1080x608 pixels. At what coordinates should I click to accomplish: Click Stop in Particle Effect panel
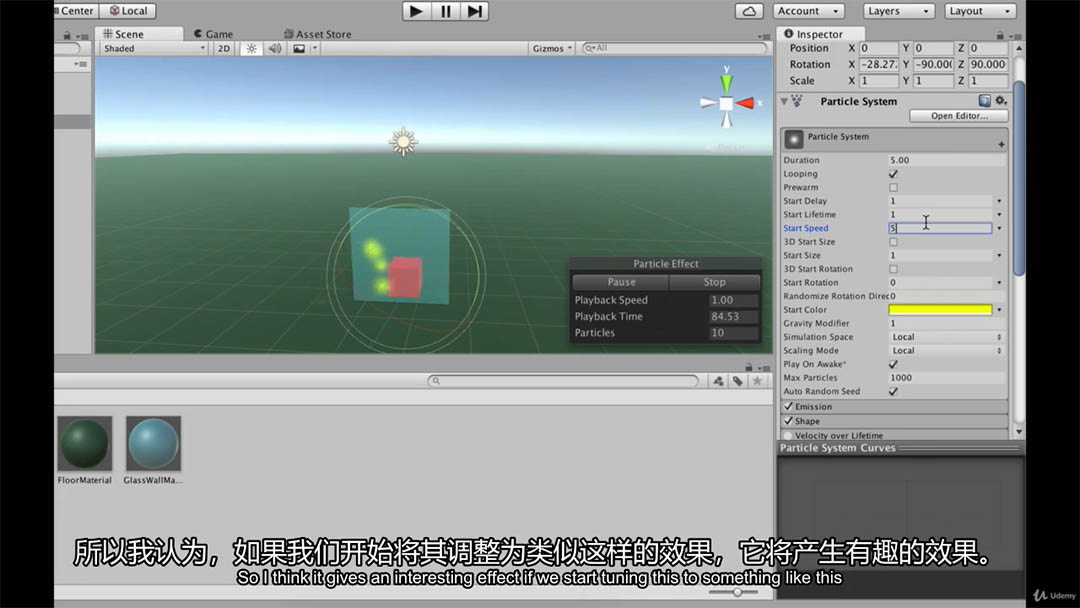(x=714, y=282)
